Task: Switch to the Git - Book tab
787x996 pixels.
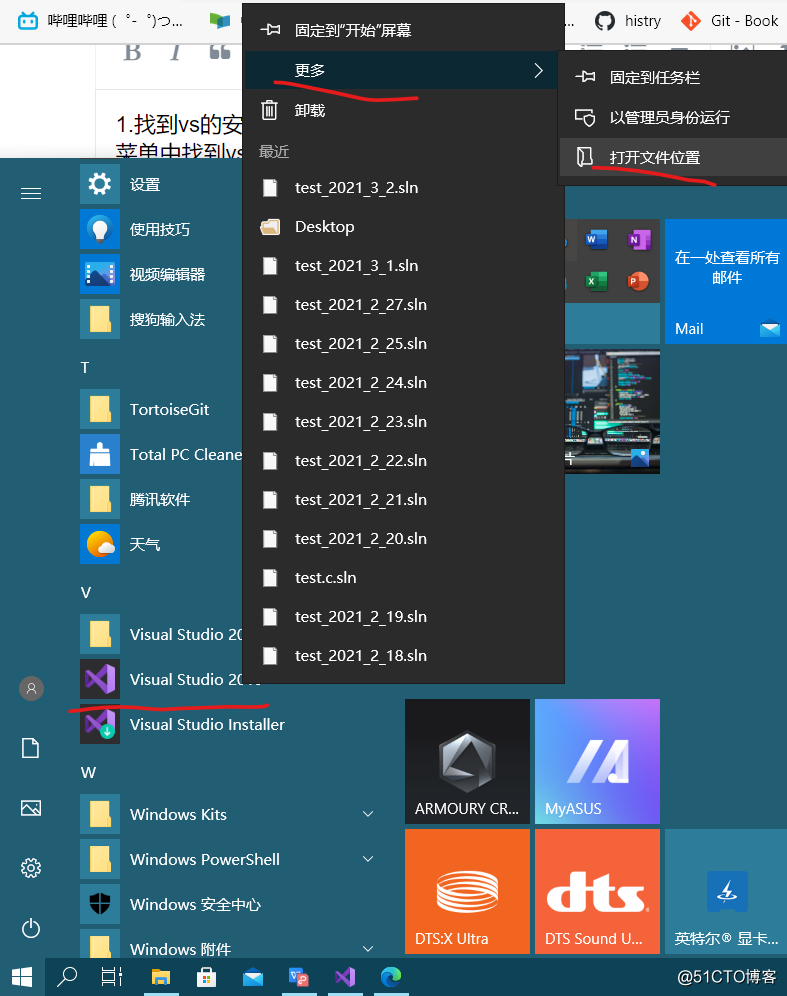Action: (729, 21)
